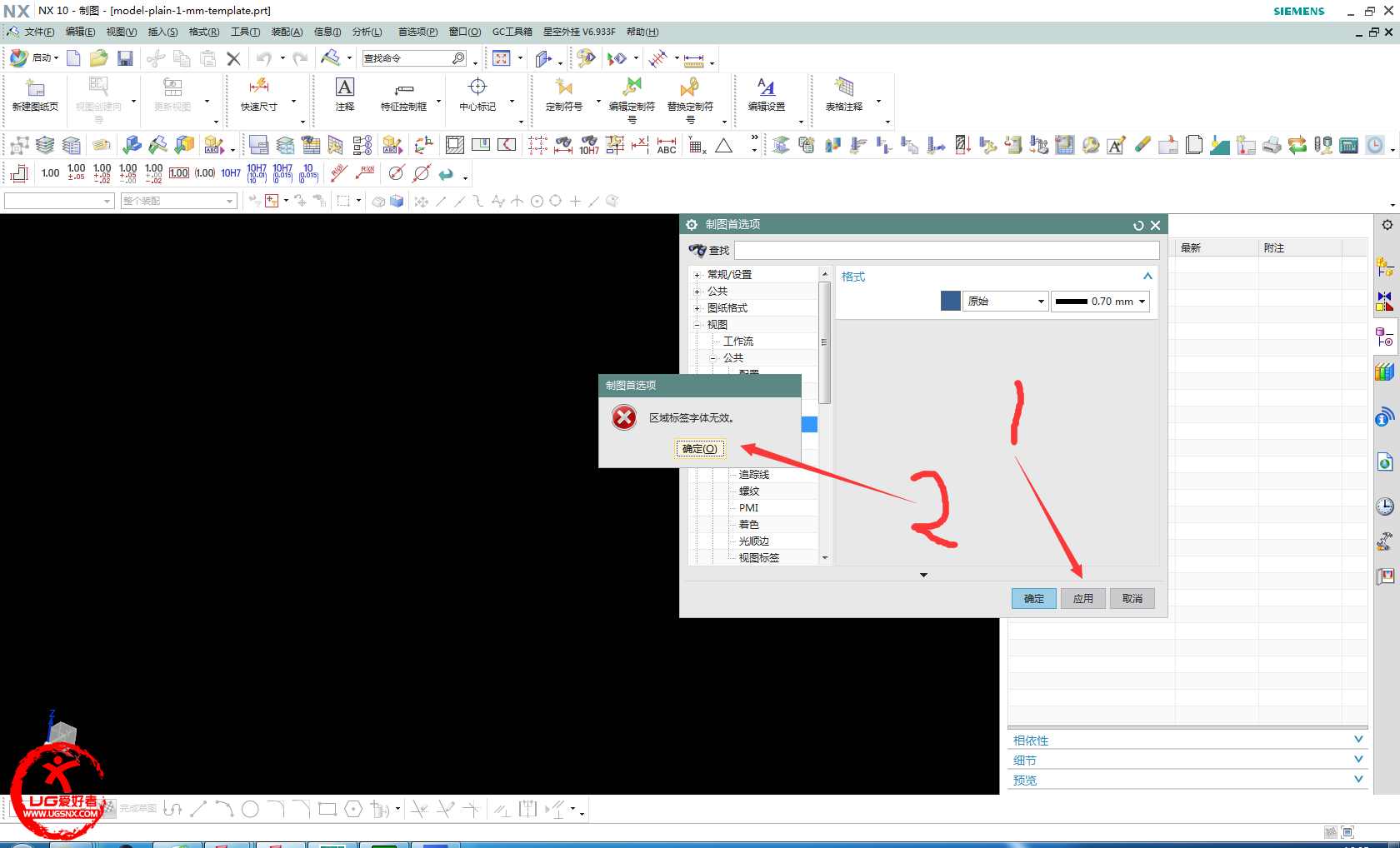Open the 编辑(E) menu

point(80,32)
